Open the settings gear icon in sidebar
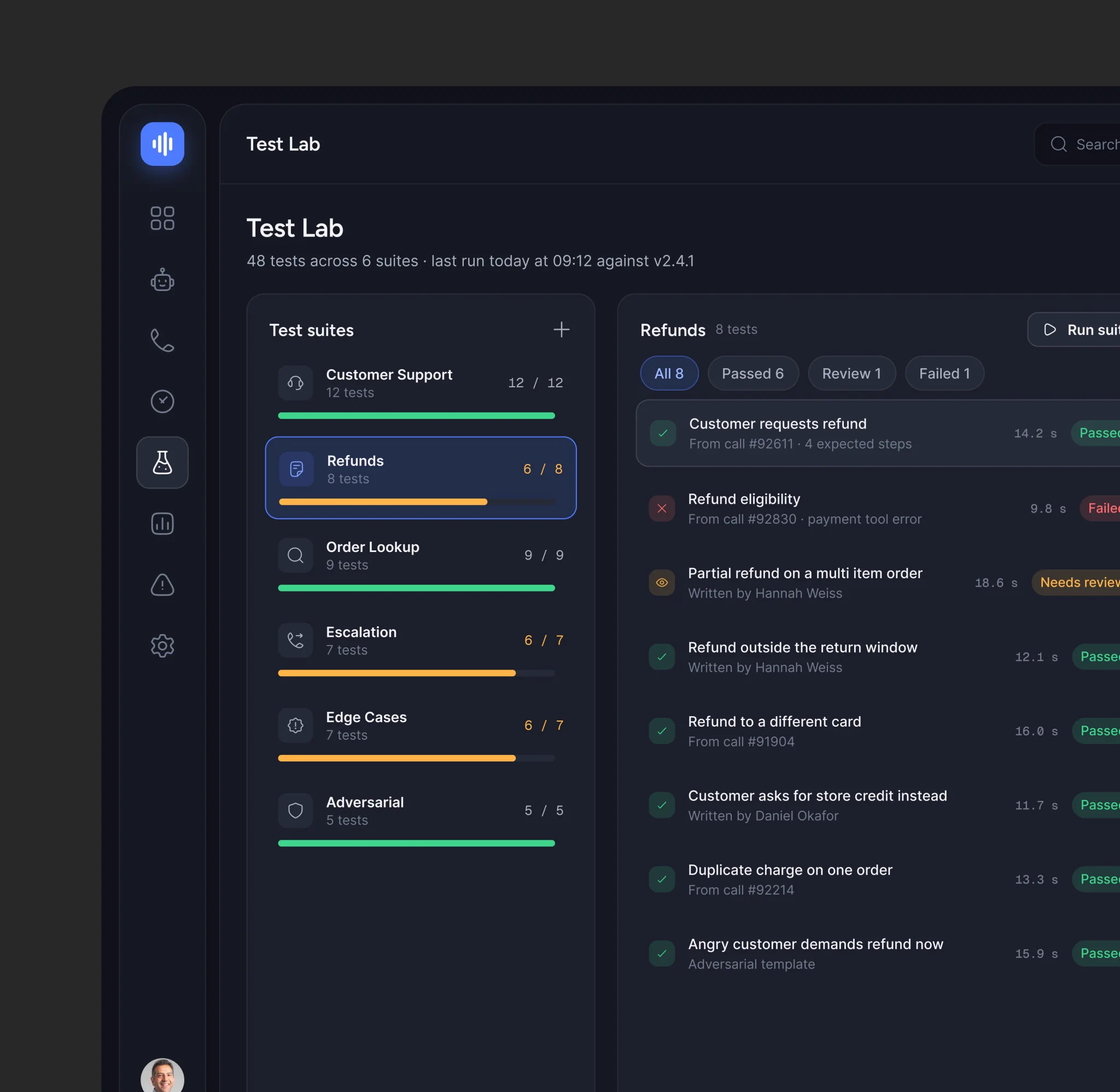The width and height of the screenshot is (1120, 1092). tap(162, 646)
